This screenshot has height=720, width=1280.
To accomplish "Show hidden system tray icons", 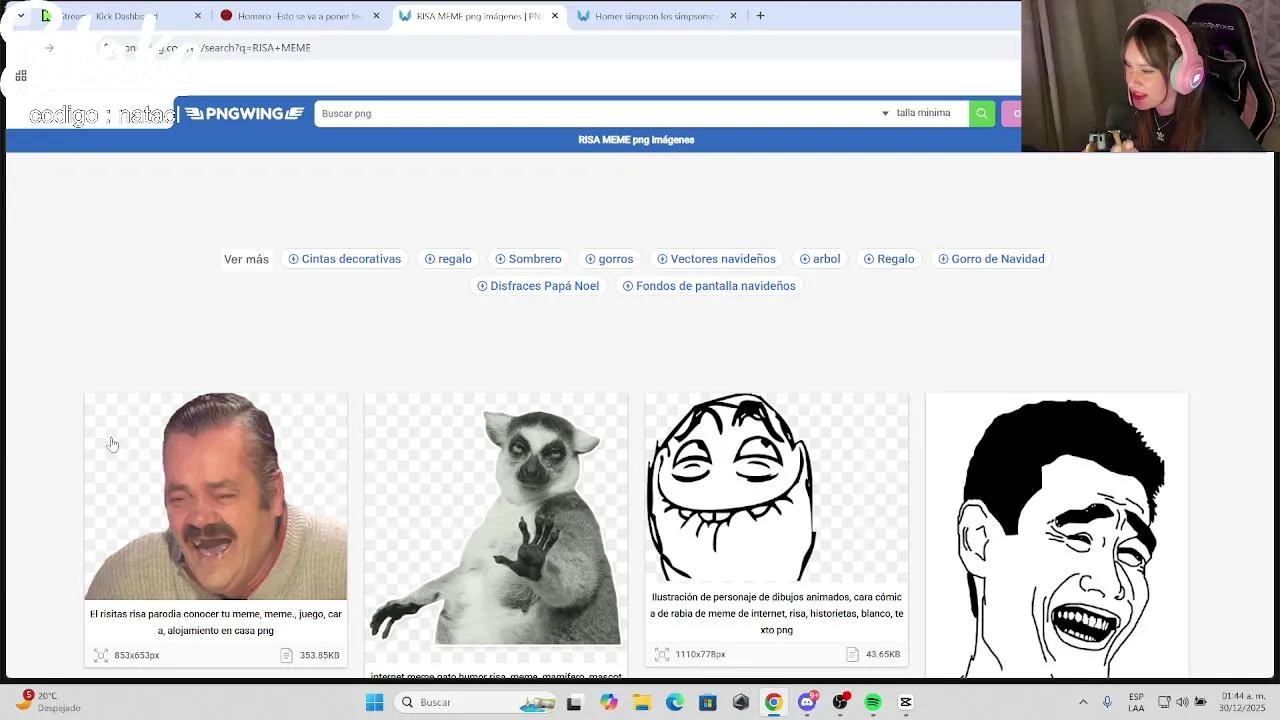I will point(1083,702).
